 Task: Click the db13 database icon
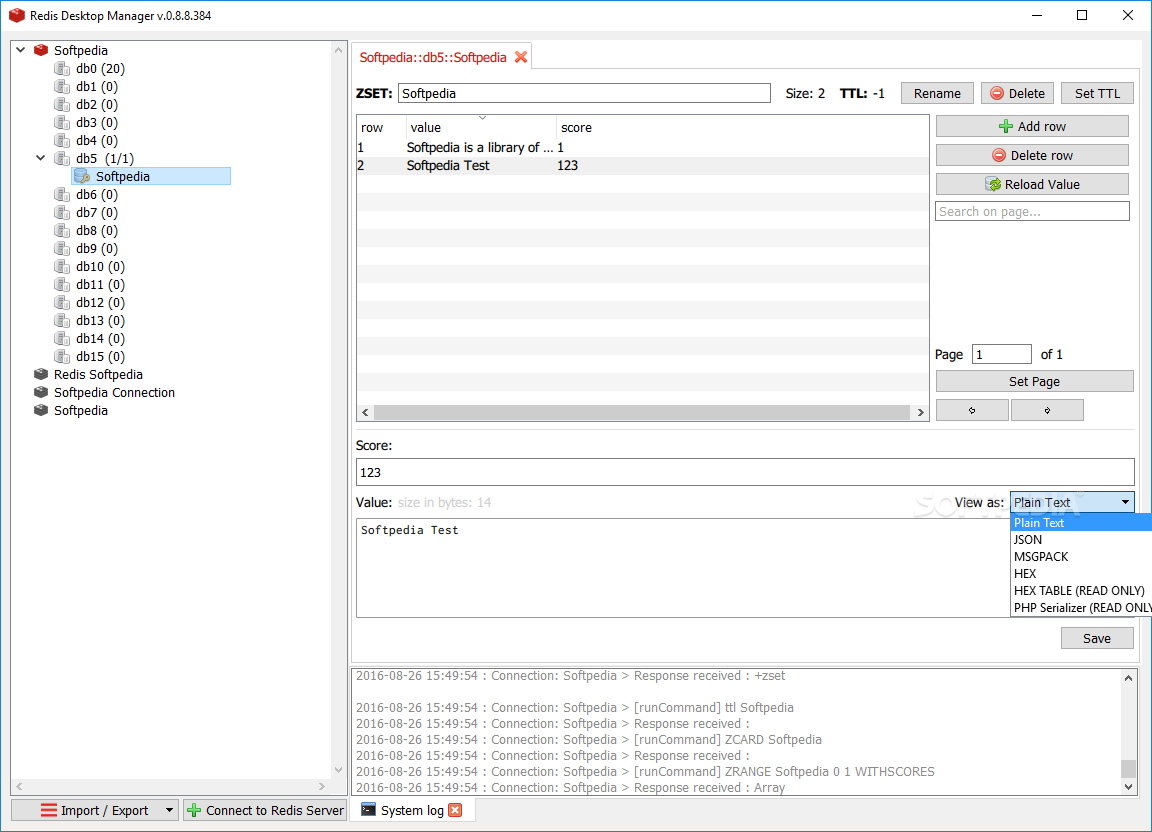pos(62,320)
